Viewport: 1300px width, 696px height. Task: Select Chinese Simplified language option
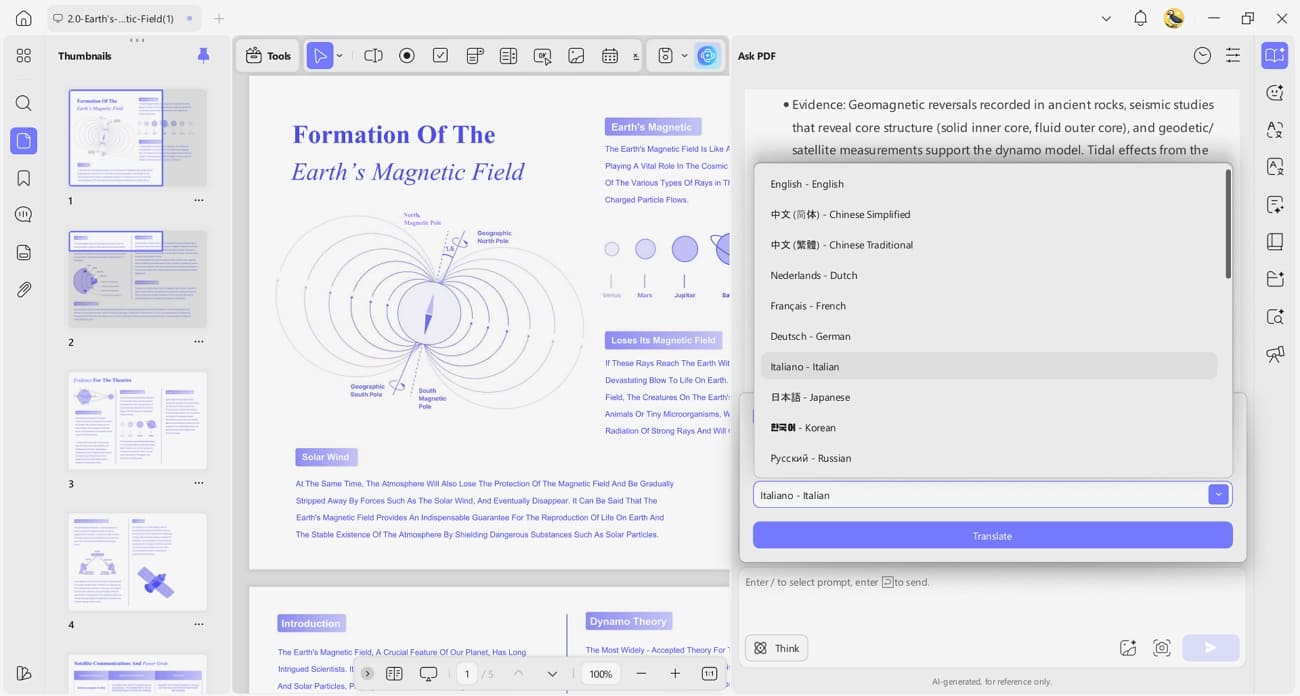[989, 214]
